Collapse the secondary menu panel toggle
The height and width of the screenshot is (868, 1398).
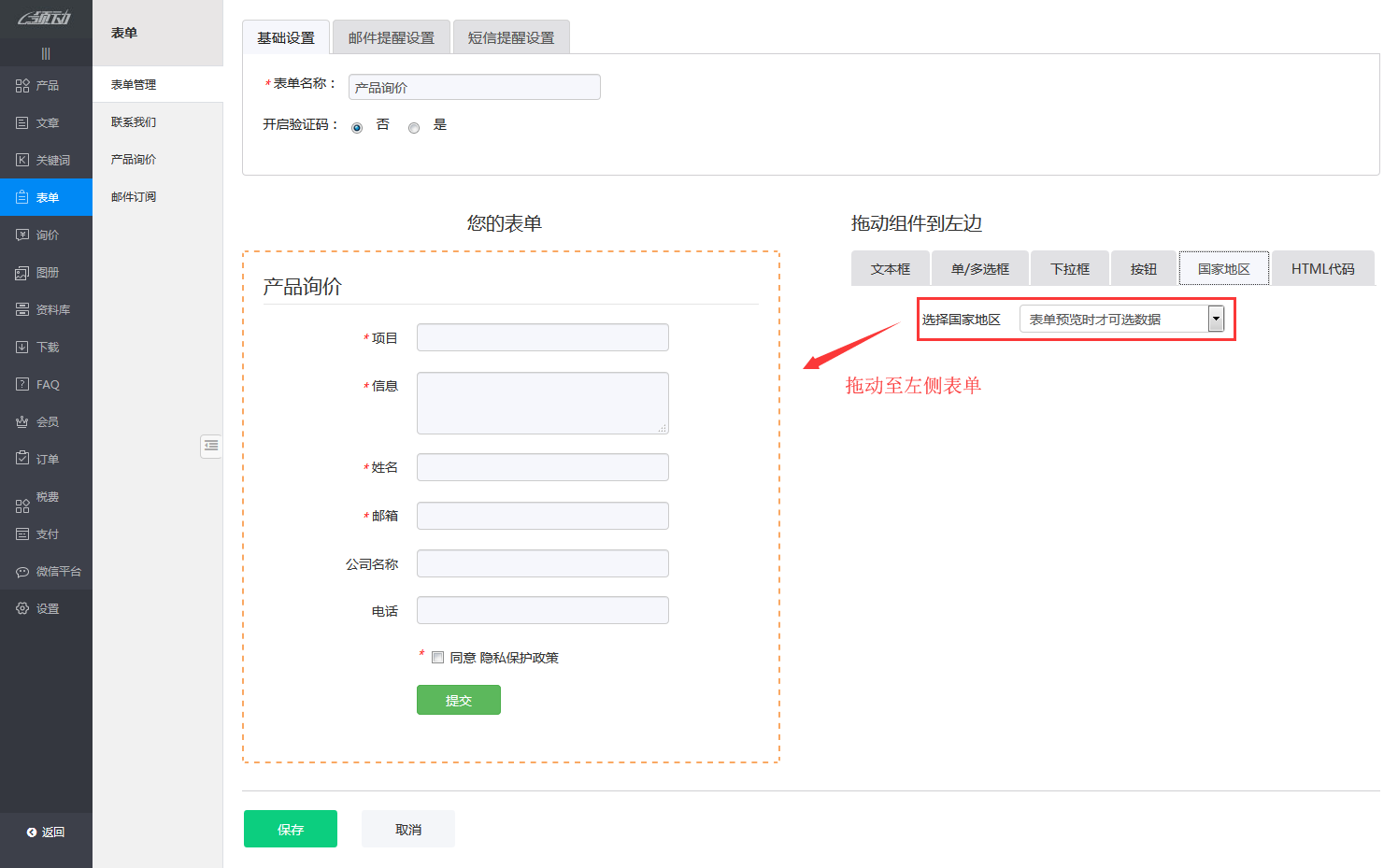211,446
